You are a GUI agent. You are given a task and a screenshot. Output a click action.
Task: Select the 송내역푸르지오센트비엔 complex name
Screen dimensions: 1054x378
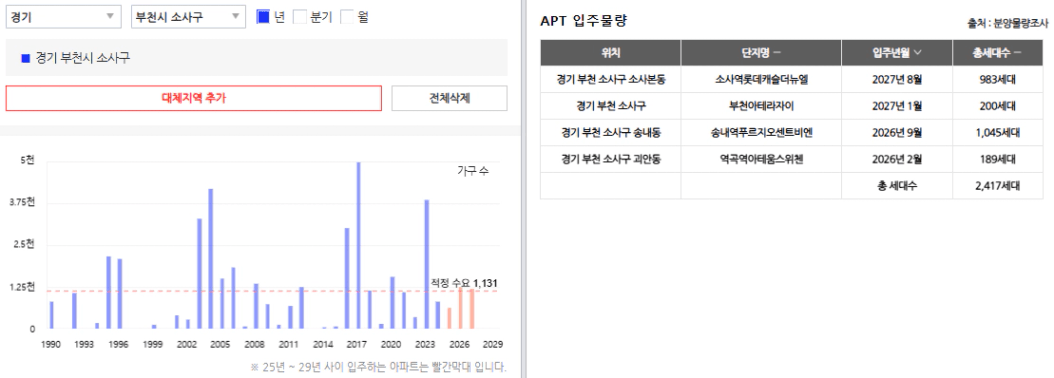coord(761,133)
